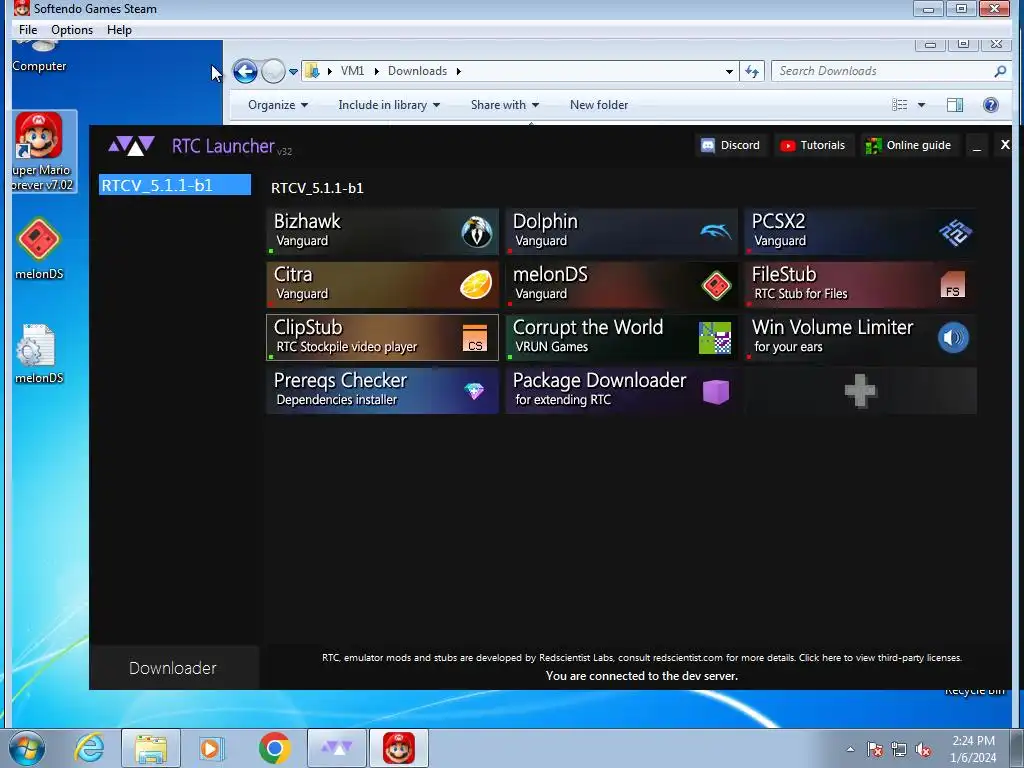Open the Downloader panel button
Image resolution: width=1024 pixels, height=768 pixels.
coord(173,668)
